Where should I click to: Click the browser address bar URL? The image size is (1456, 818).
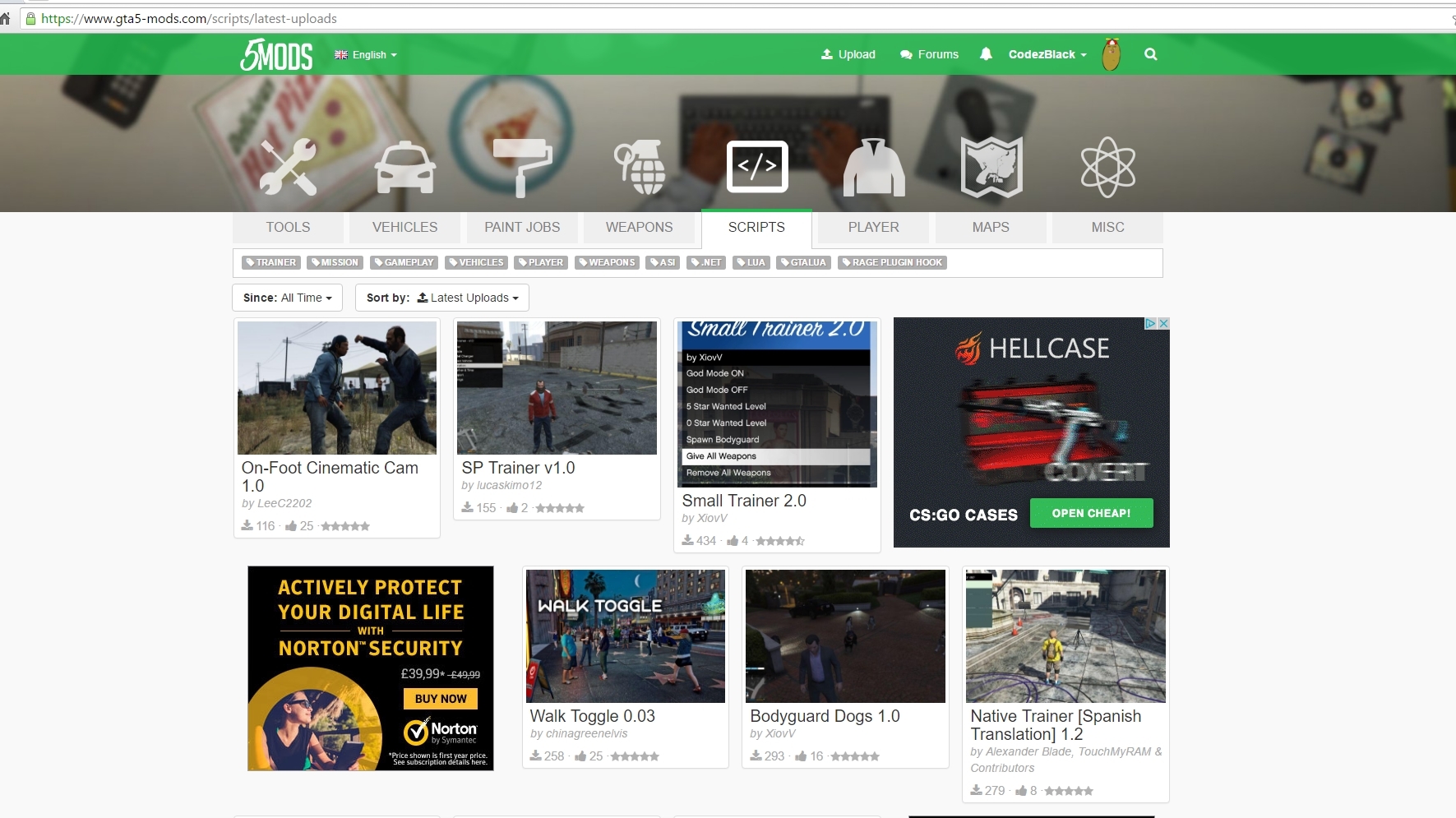[x=189, y=18]
